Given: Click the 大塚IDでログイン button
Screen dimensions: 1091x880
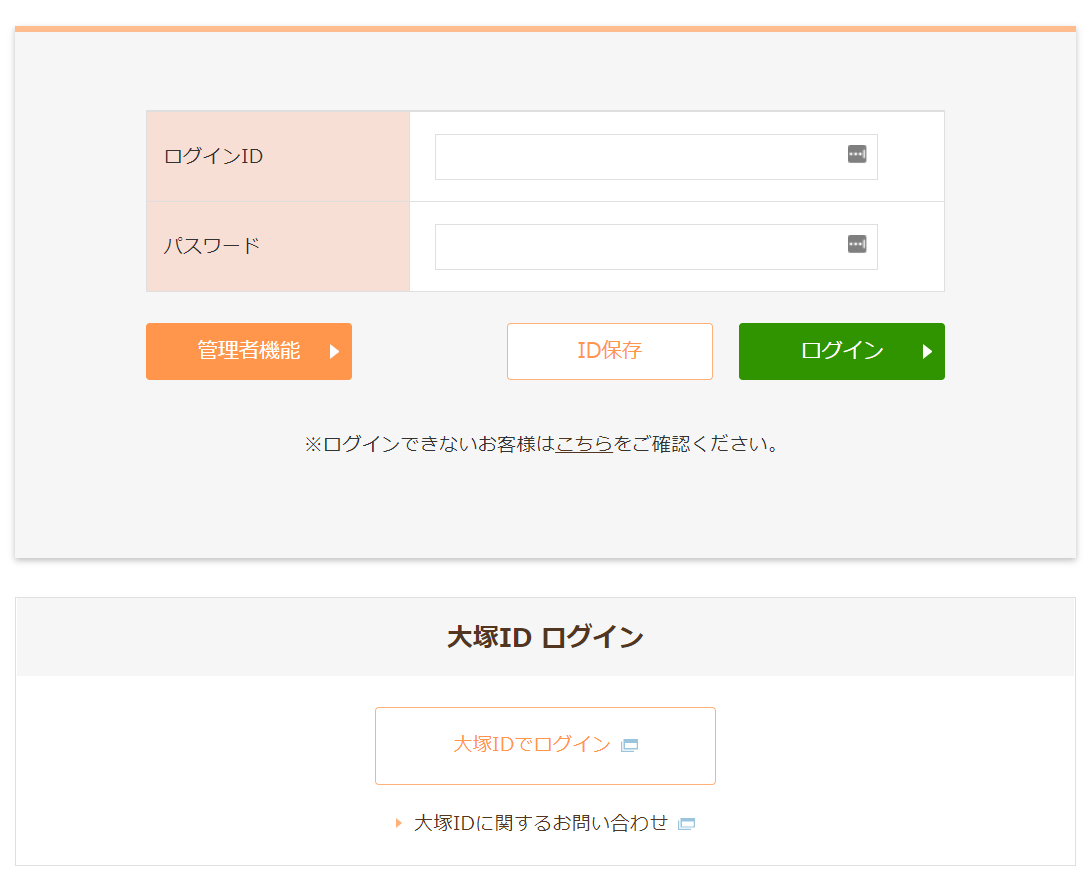Looking at the screenshot, I should 546,746.
